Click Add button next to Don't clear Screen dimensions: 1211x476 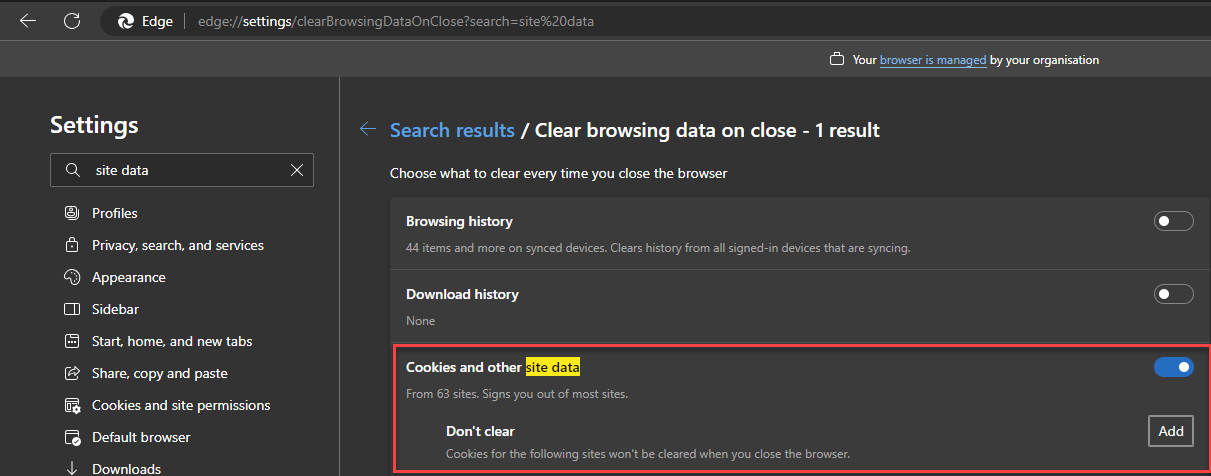1170,431
